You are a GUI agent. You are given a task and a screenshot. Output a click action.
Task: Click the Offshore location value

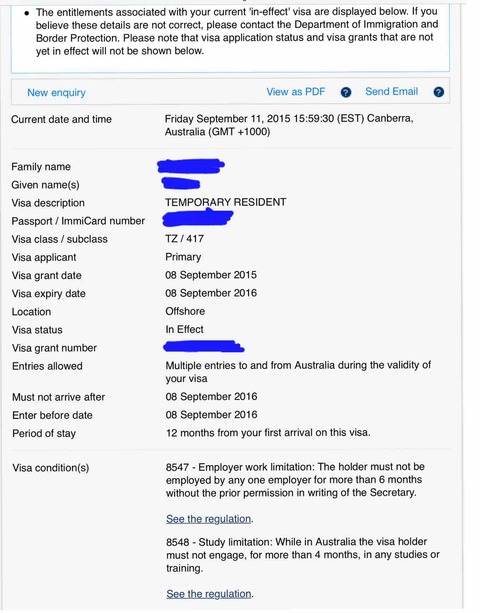185,312
